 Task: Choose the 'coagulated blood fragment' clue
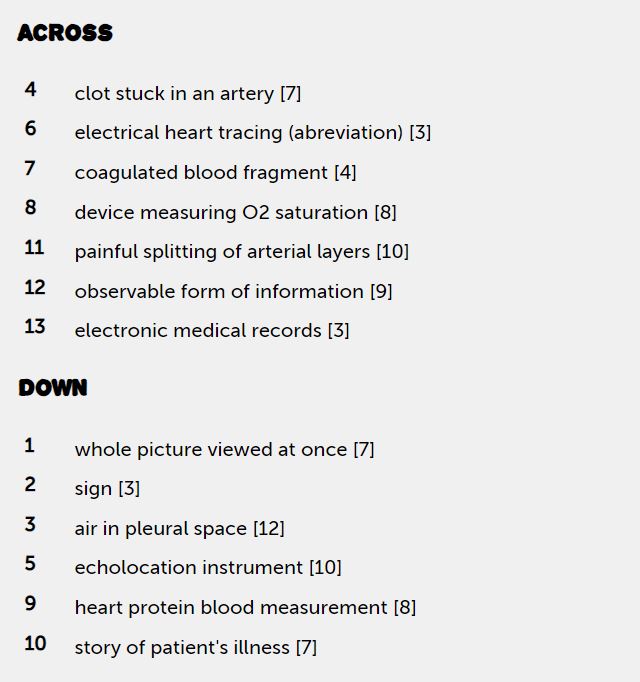coord(215,172)
